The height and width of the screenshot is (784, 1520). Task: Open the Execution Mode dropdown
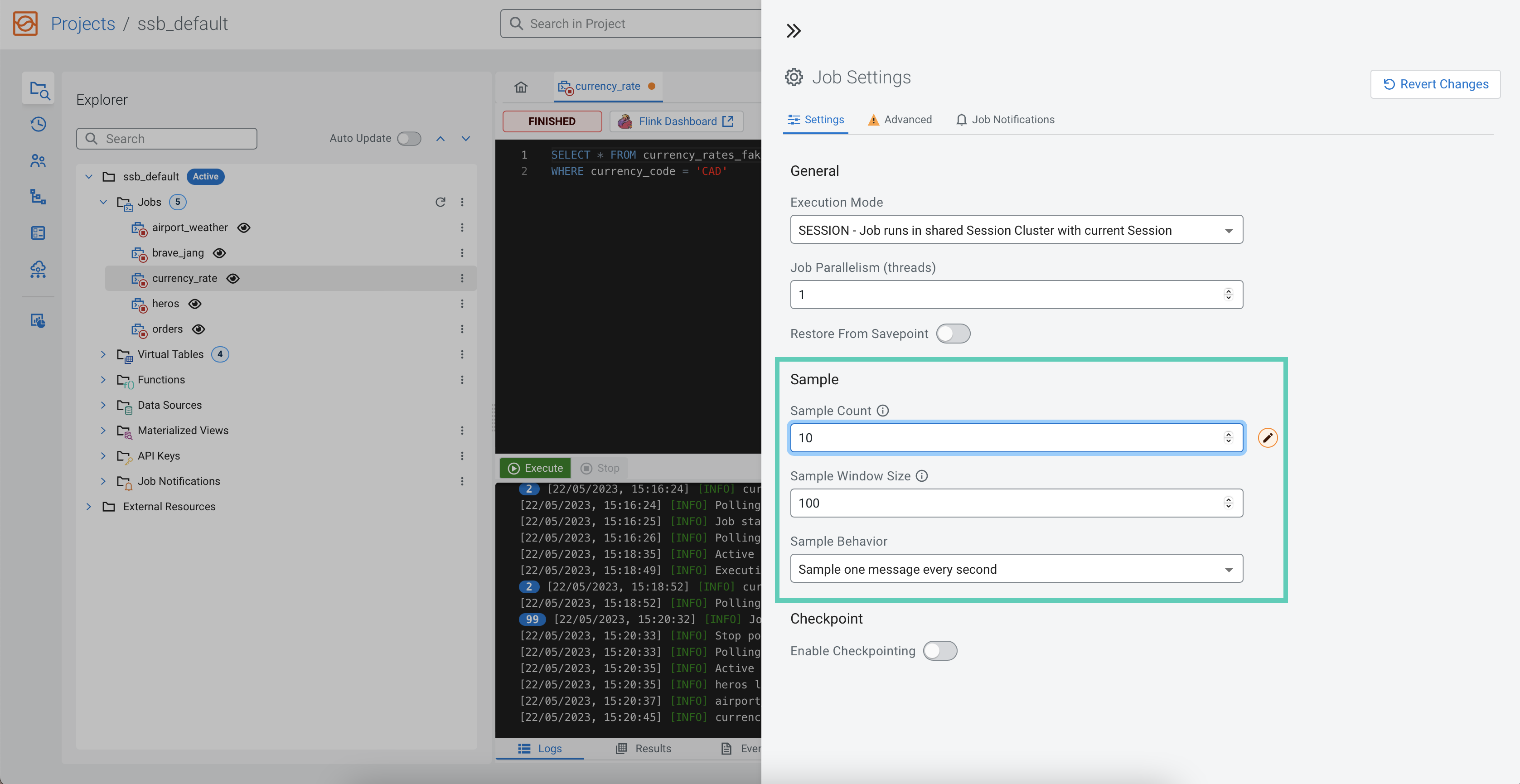pyautogui.click(x=1016, y=230)
